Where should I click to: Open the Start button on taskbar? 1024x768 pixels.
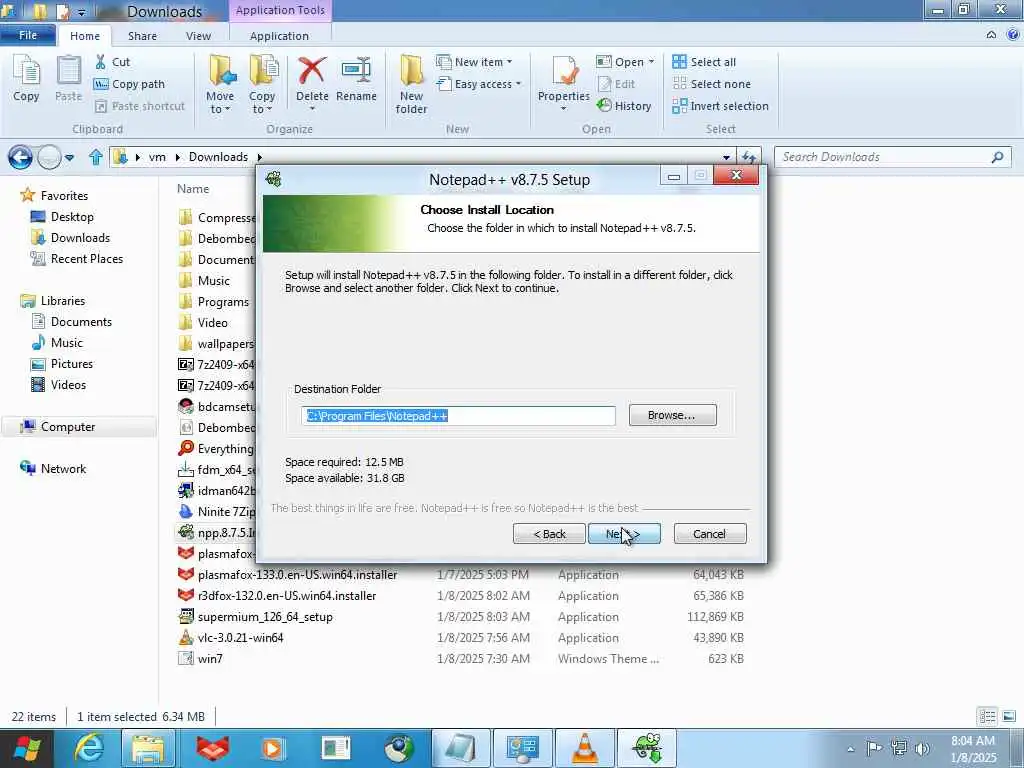(x=26, y=748)
